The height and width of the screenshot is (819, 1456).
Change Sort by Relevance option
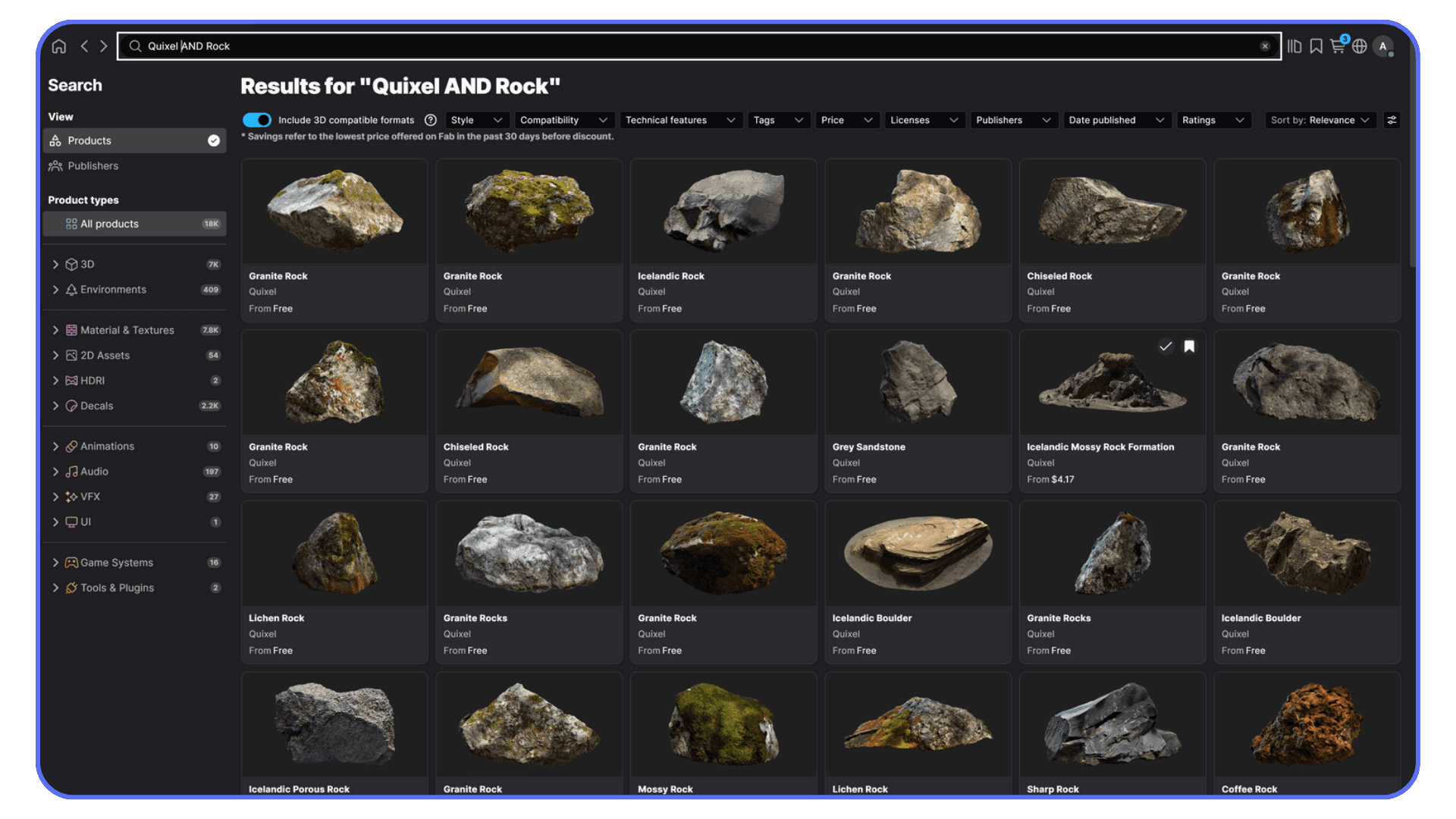click(x=1320, y=121)
